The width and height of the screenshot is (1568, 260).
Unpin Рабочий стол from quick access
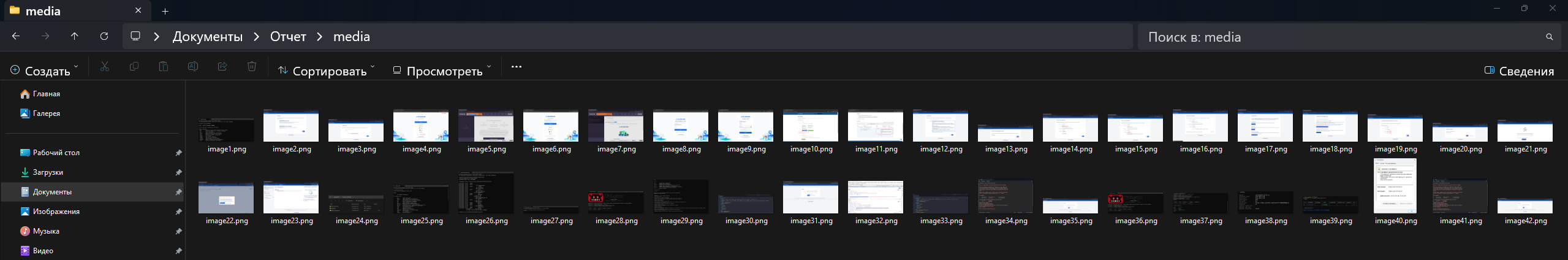178,153
